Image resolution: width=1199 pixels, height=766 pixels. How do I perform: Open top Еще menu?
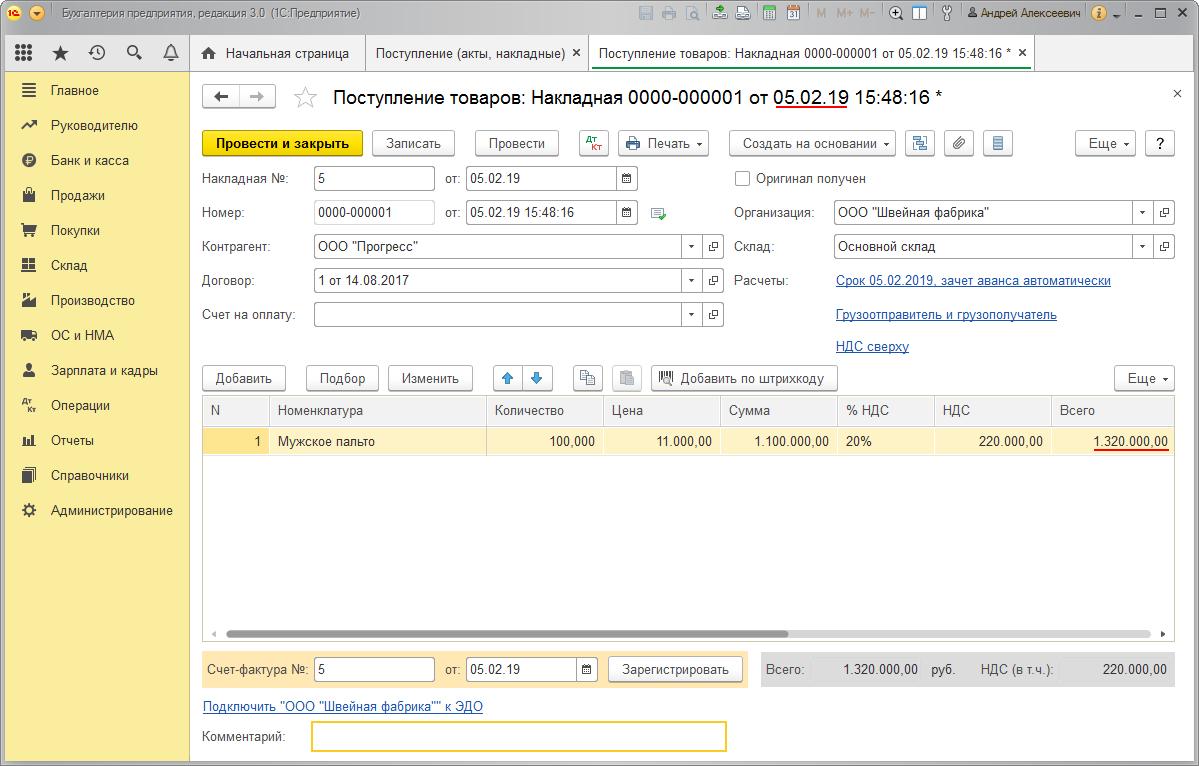tap(1105, 143)
